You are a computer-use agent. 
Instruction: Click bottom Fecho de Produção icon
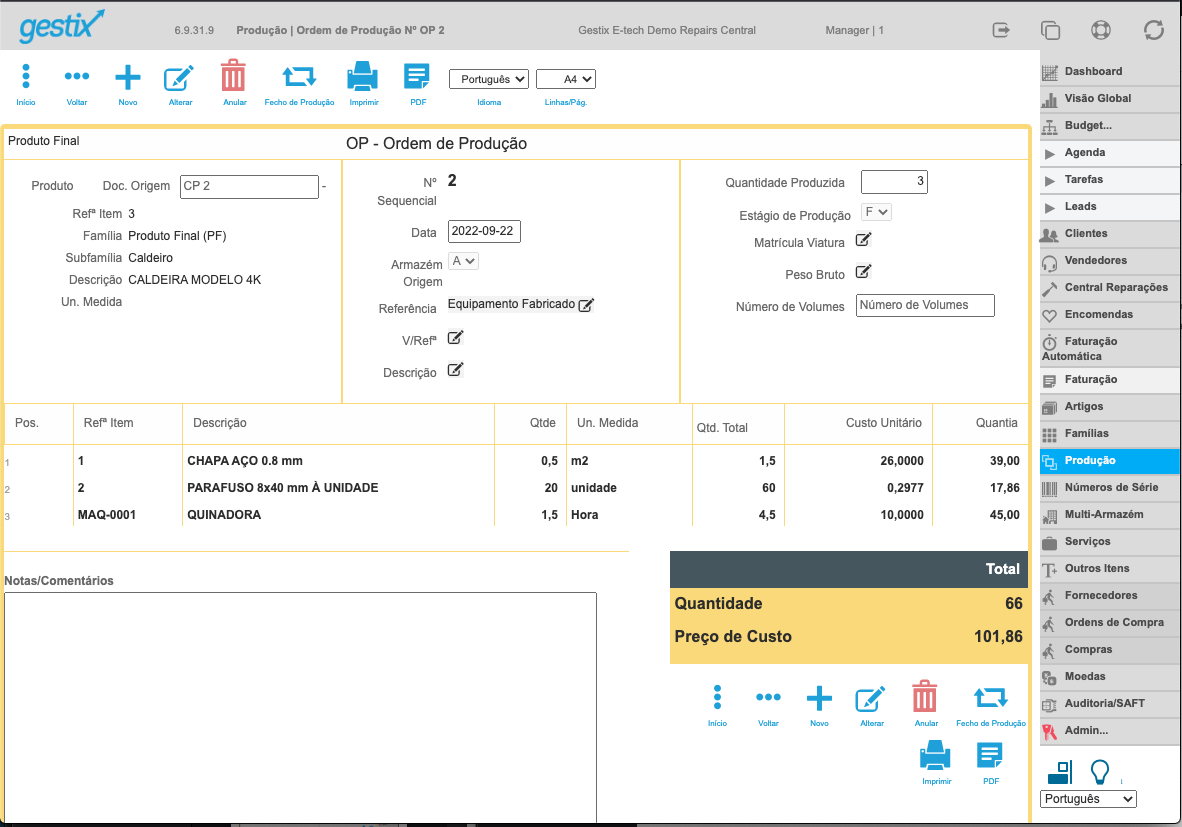[x=991, y=697]
